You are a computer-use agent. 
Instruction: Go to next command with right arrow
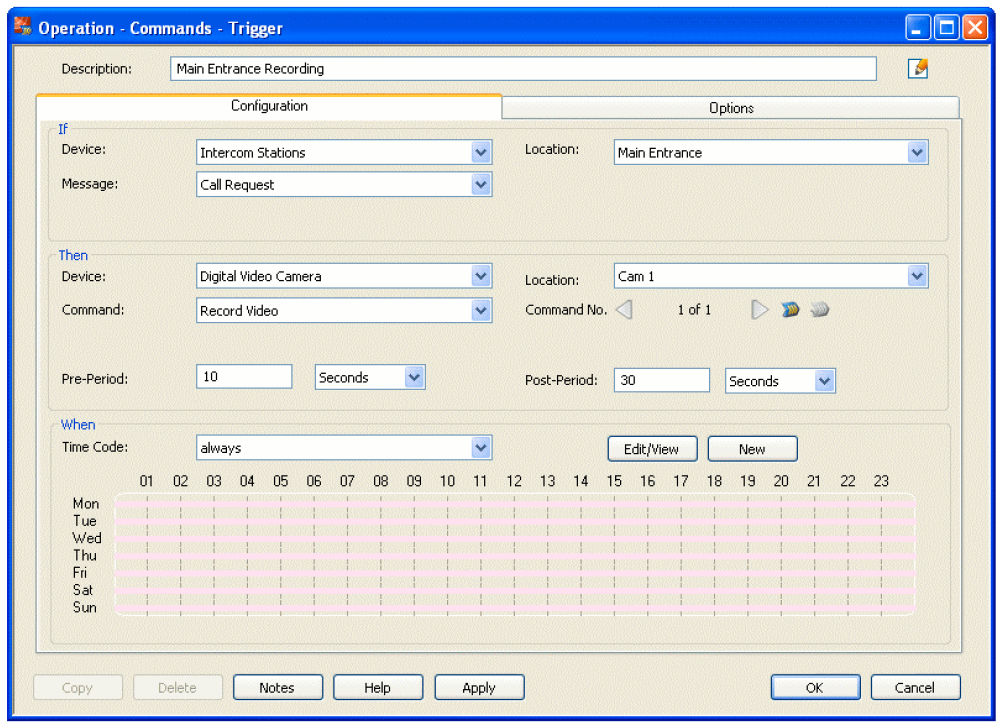pyautogui.click(x=760, y=310)
